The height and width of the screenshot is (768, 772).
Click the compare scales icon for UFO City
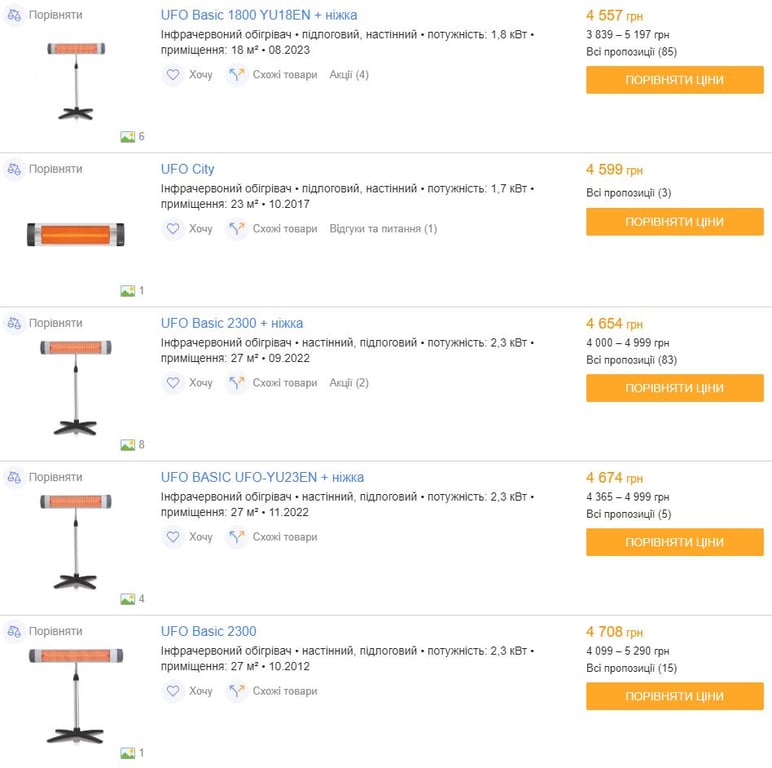pos(14,169)
